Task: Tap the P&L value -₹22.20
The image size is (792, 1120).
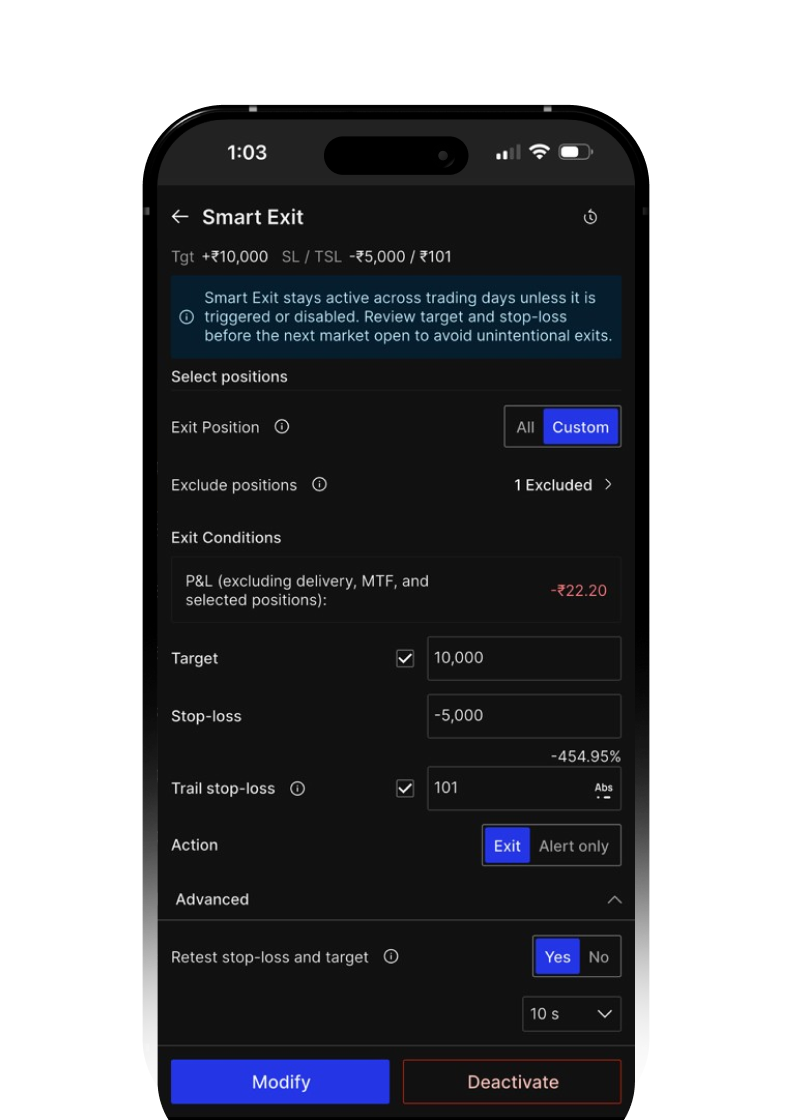Action: (x=578, y=591)
